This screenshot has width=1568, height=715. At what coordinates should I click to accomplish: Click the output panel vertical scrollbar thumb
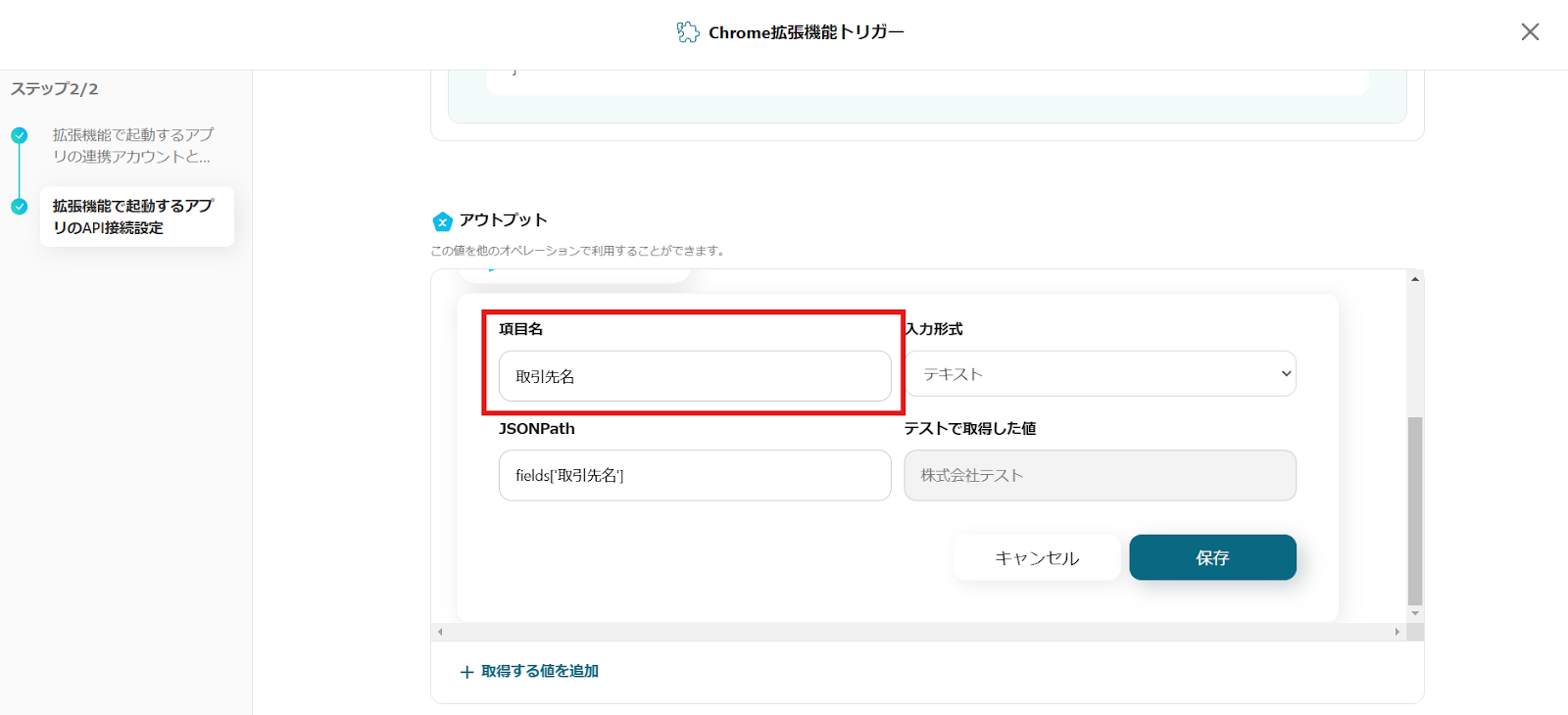(1415, 511)
